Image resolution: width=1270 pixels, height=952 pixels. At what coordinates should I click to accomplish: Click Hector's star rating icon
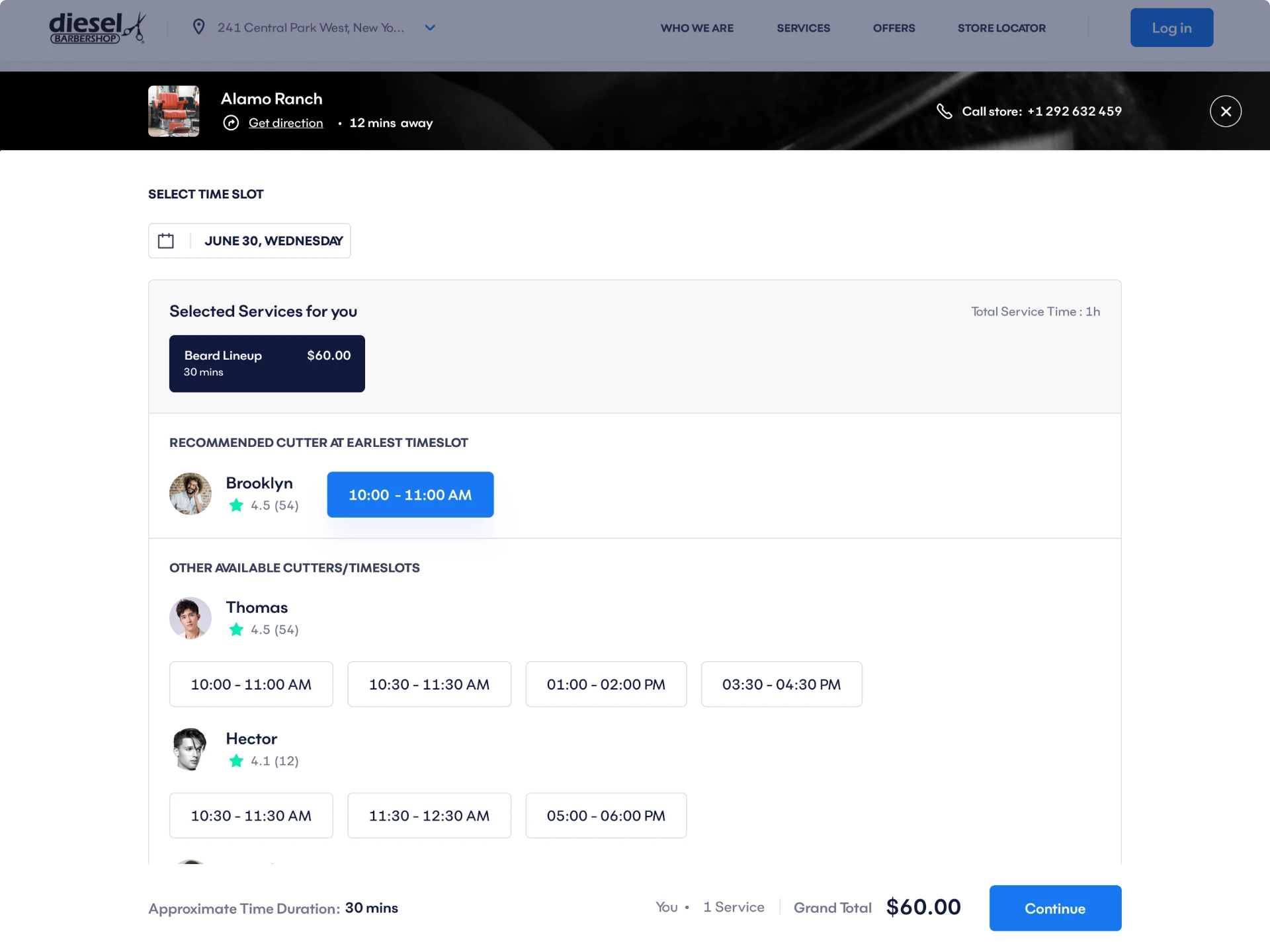(x=236, y=761)
